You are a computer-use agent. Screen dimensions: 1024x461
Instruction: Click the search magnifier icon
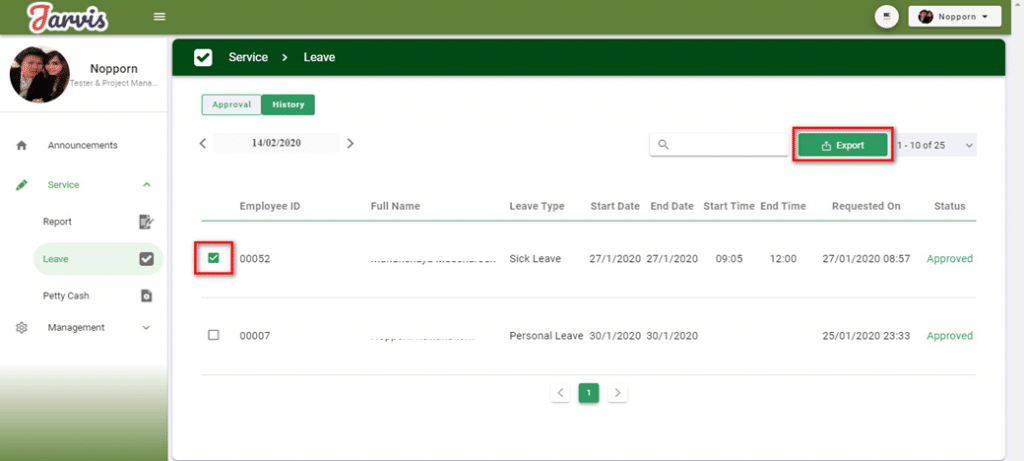[663, 145]
